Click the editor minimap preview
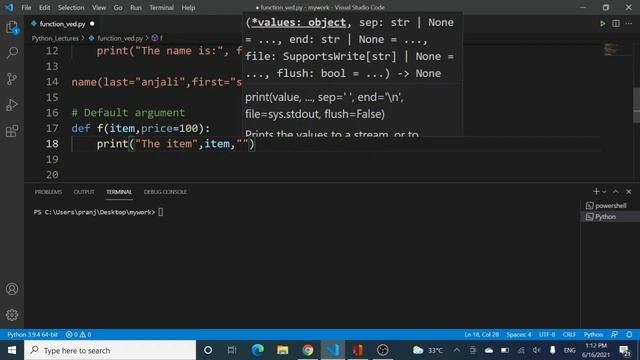This screenshot has width=640, height=360. (x=611, y=49)
